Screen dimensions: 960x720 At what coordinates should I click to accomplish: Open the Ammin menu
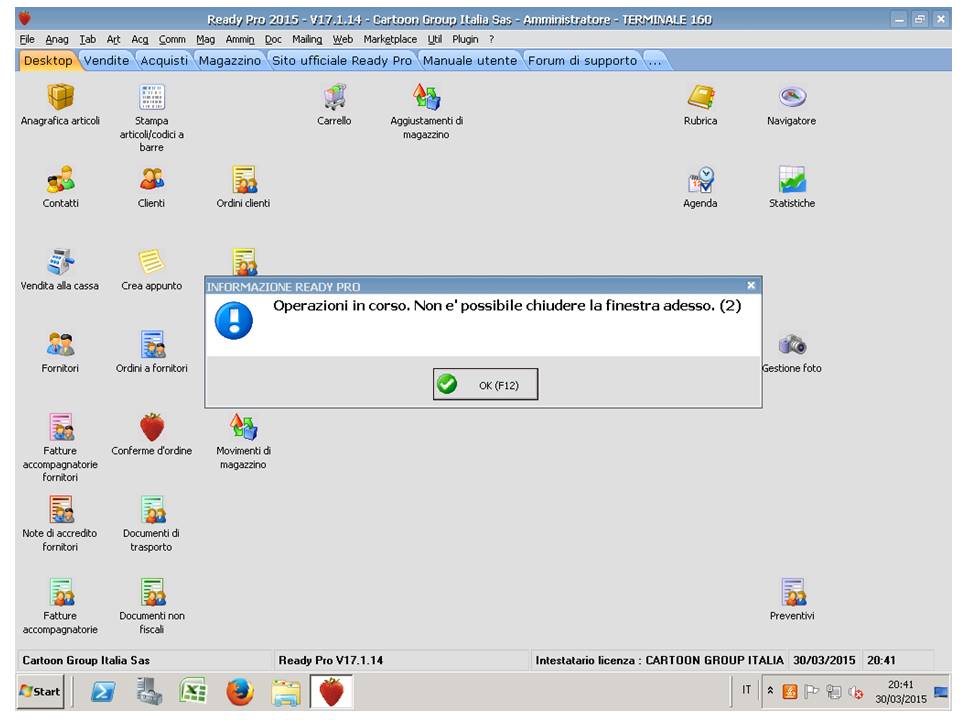pyautogui.click(x=240, y=39)
